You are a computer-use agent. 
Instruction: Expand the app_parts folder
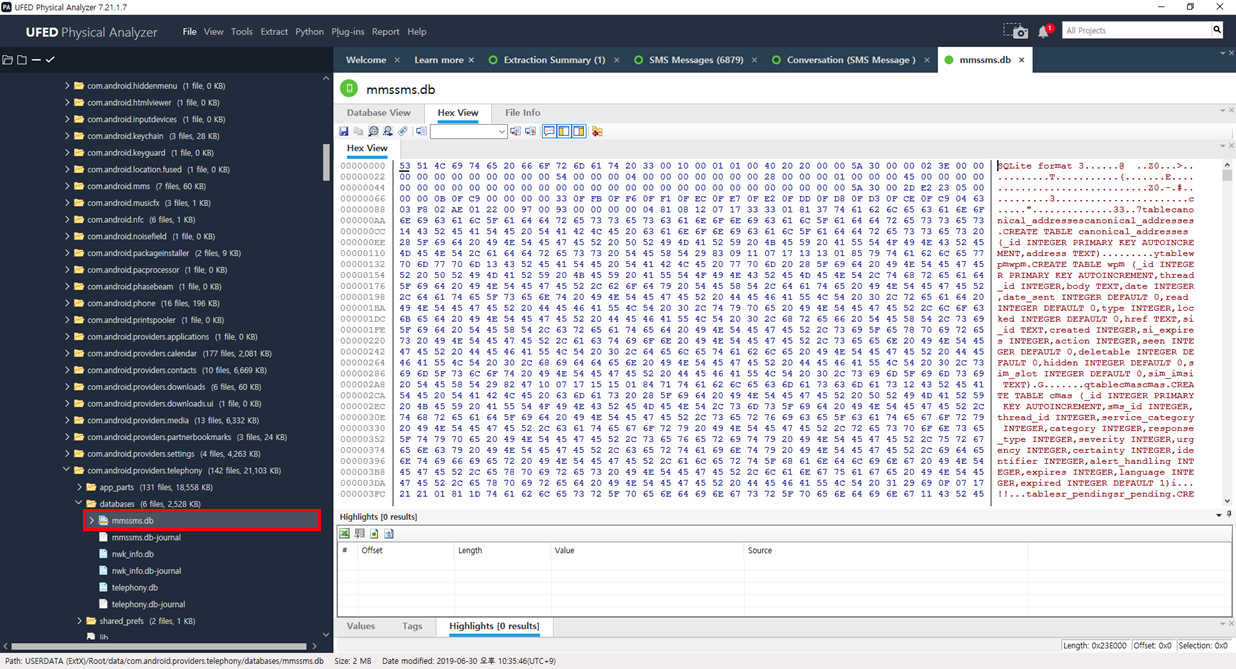[x=79, y=487]
